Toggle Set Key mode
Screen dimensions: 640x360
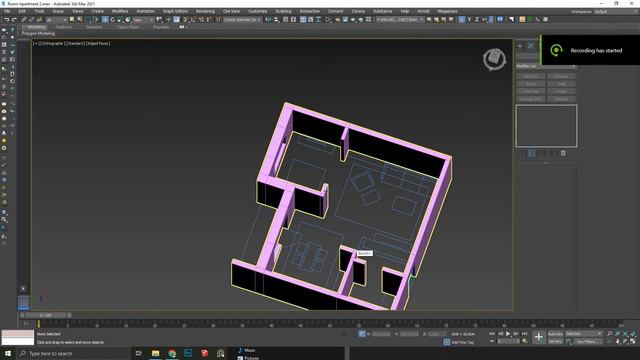555,341
